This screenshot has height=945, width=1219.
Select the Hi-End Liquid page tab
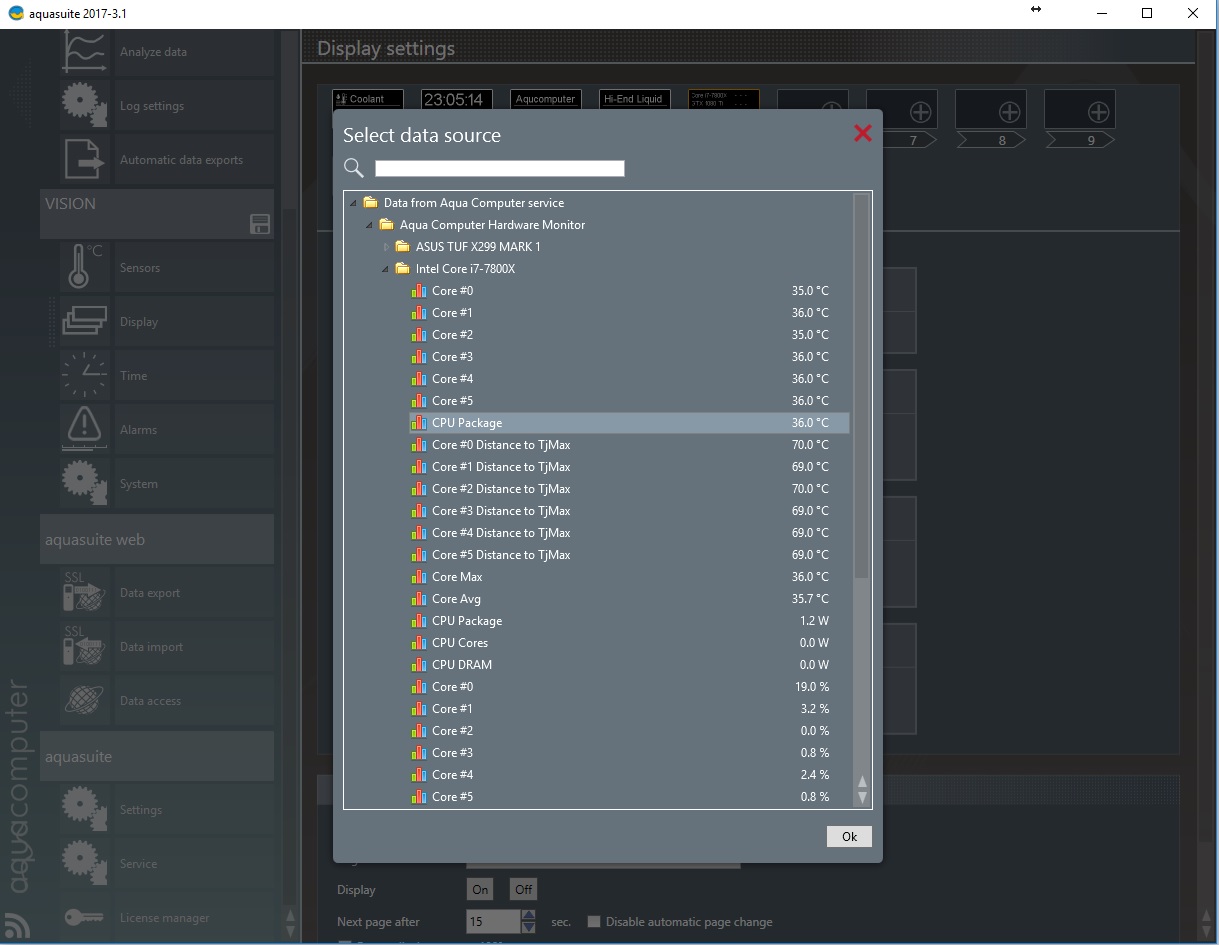point(635,100)
